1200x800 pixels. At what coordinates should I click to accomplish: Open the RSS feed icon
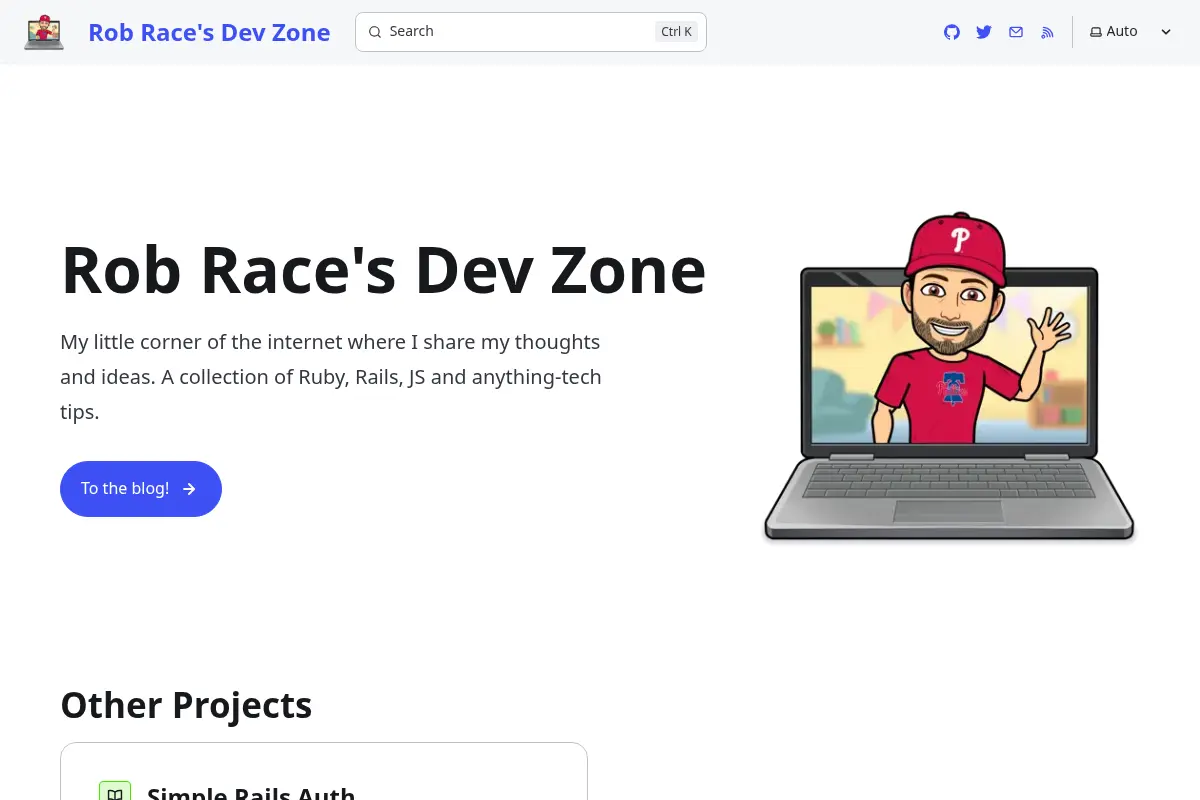pos(1048,32)
